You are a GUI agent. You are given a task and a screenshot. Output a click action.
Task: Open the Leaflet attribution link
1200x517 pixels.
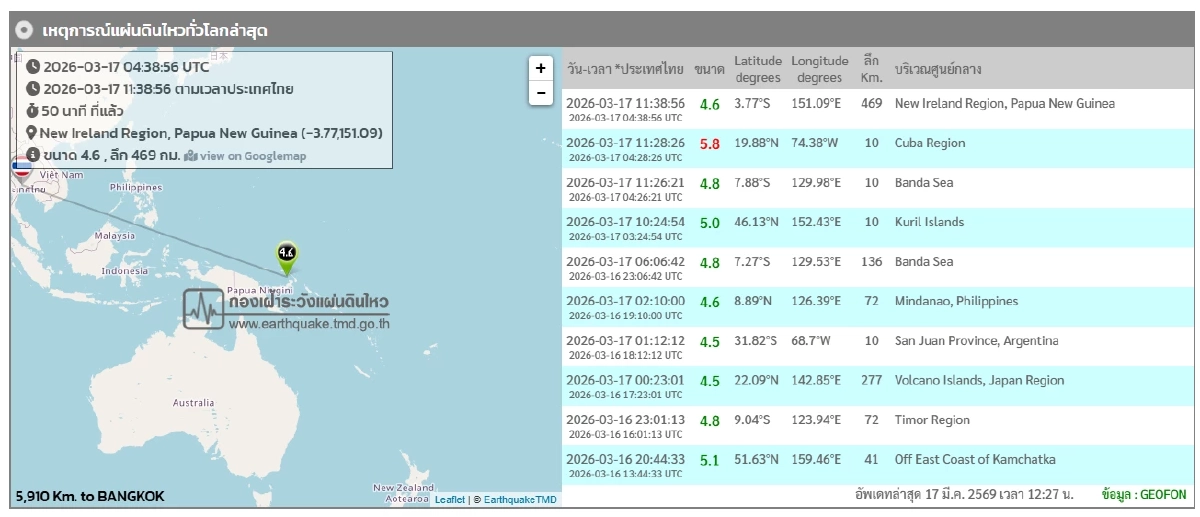449,500
